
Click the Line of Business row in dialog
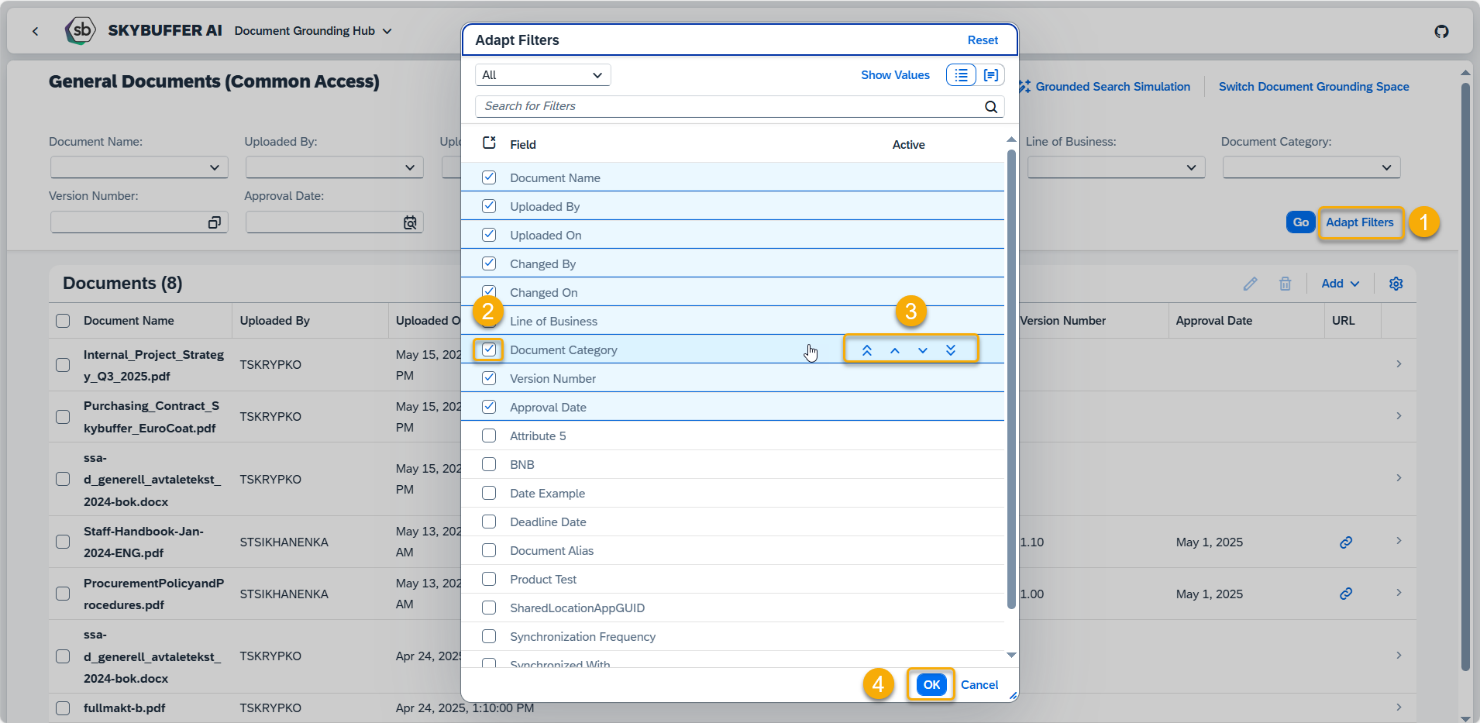(733, 321)
